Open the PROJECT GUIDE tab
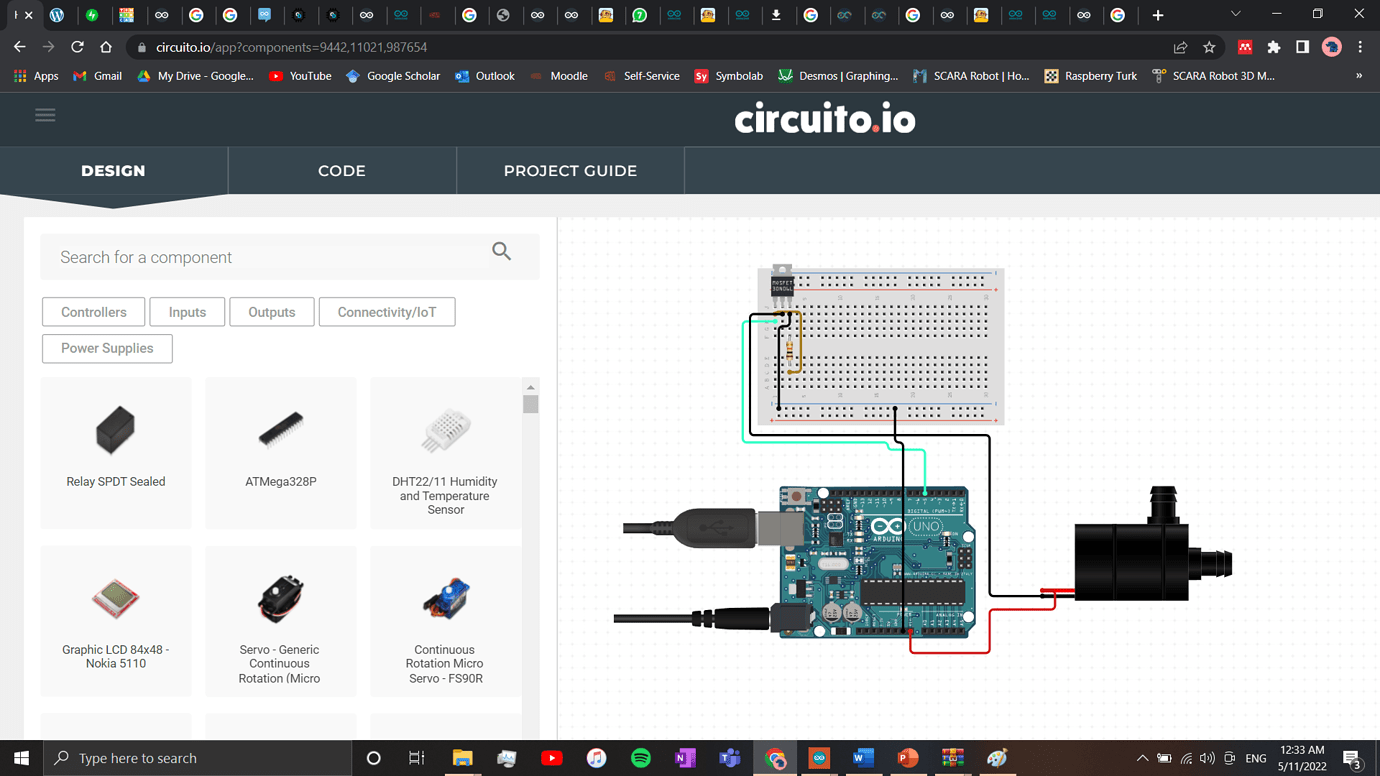 570,170
